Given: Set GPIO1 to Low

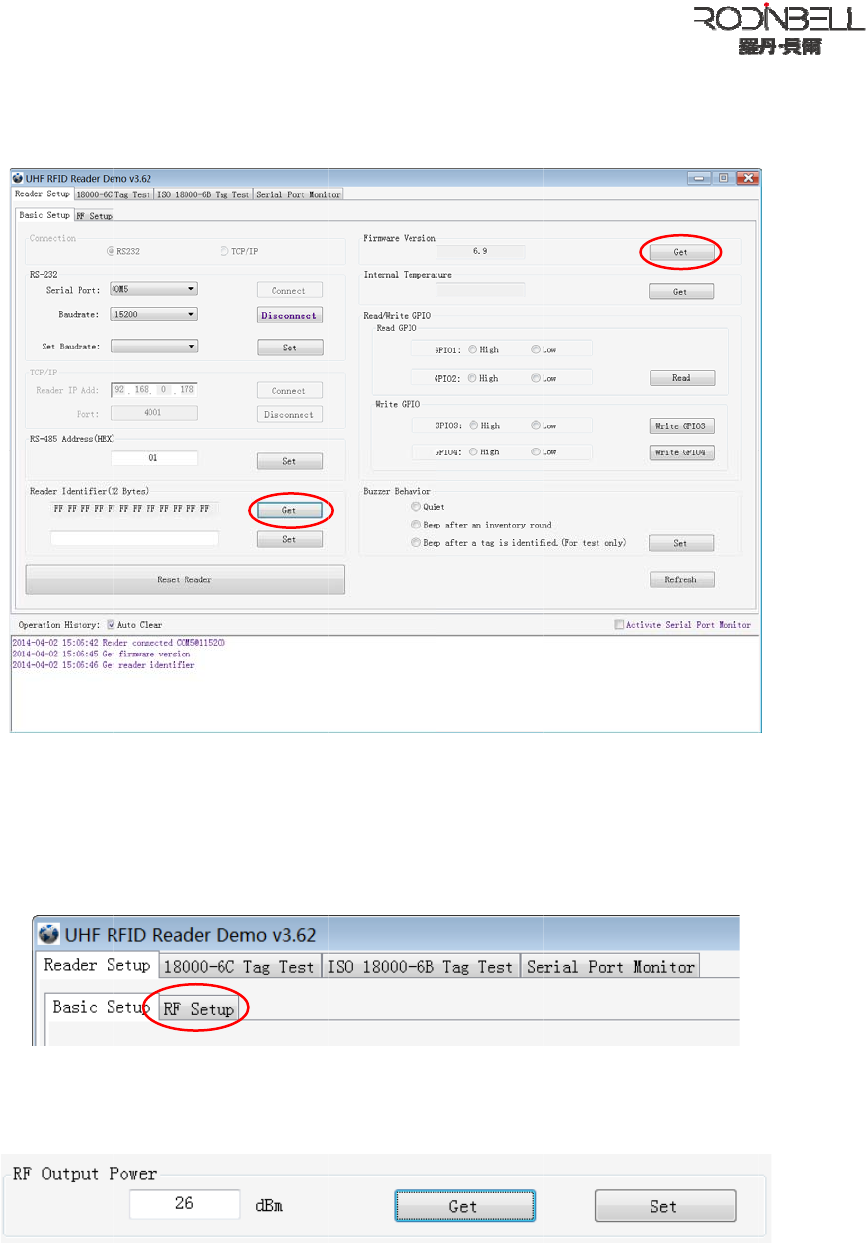Looking at the screenshot, I should pos(536,349).
